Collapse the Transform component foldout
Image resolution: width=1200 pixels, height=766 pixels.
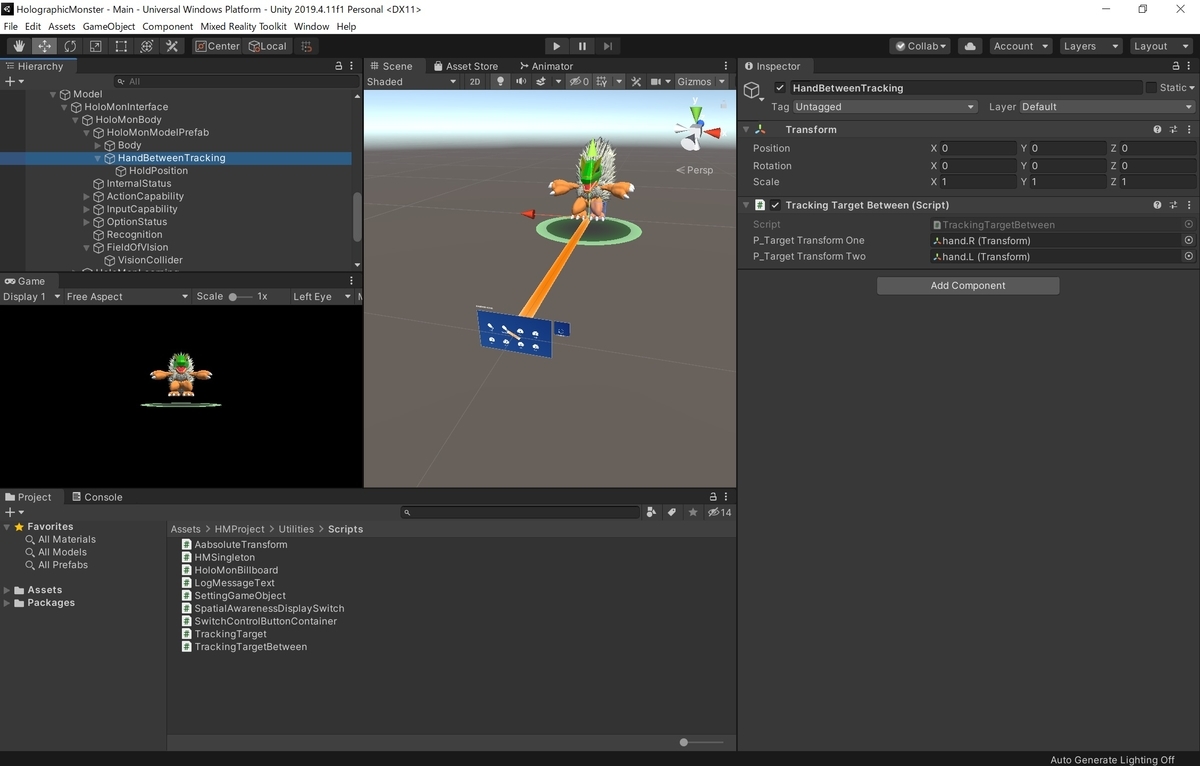pos(746,130)
